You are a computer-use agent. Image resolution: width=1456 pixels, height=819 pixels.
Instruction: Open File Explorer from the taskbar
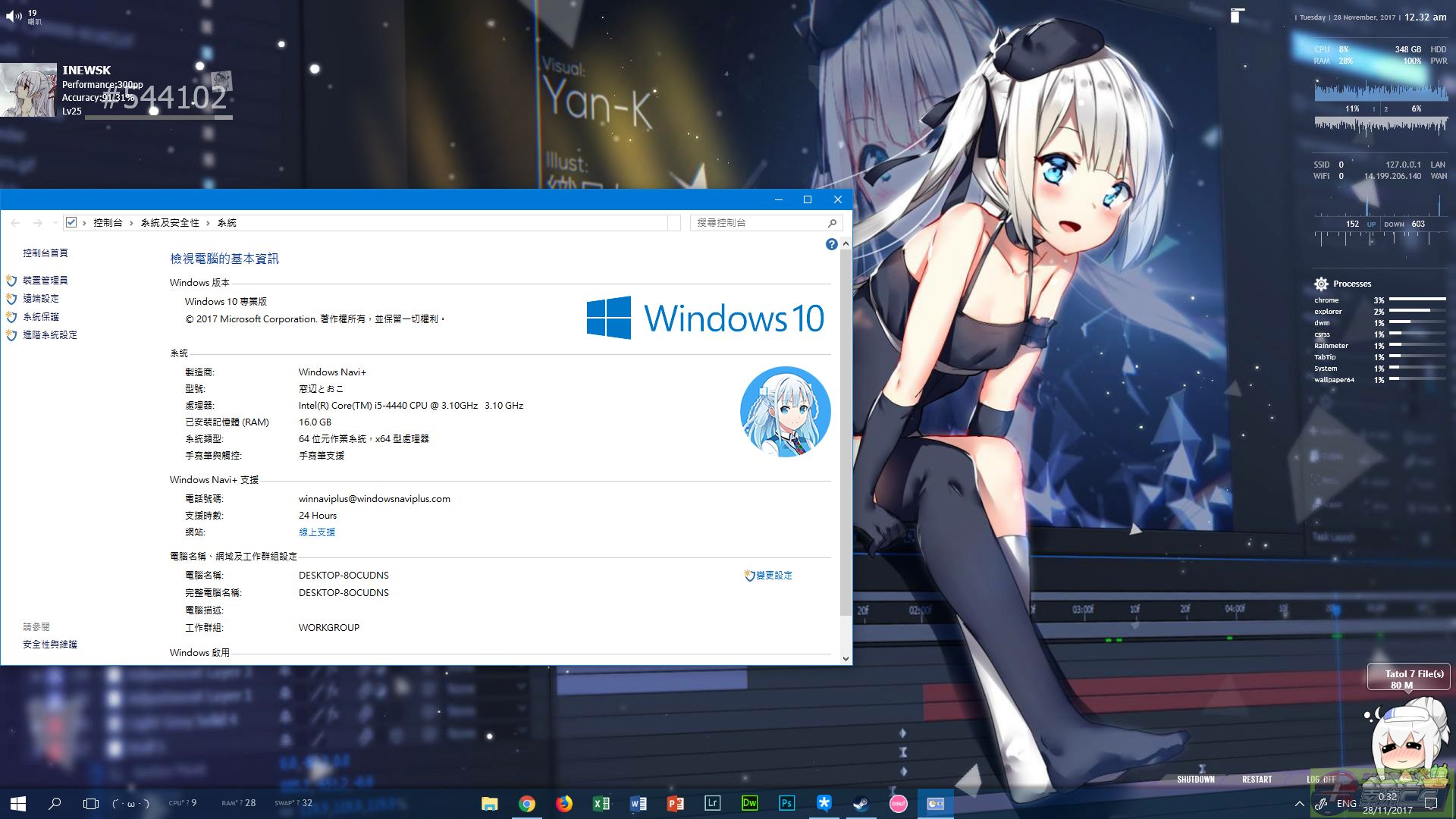[x=490, y=804]
